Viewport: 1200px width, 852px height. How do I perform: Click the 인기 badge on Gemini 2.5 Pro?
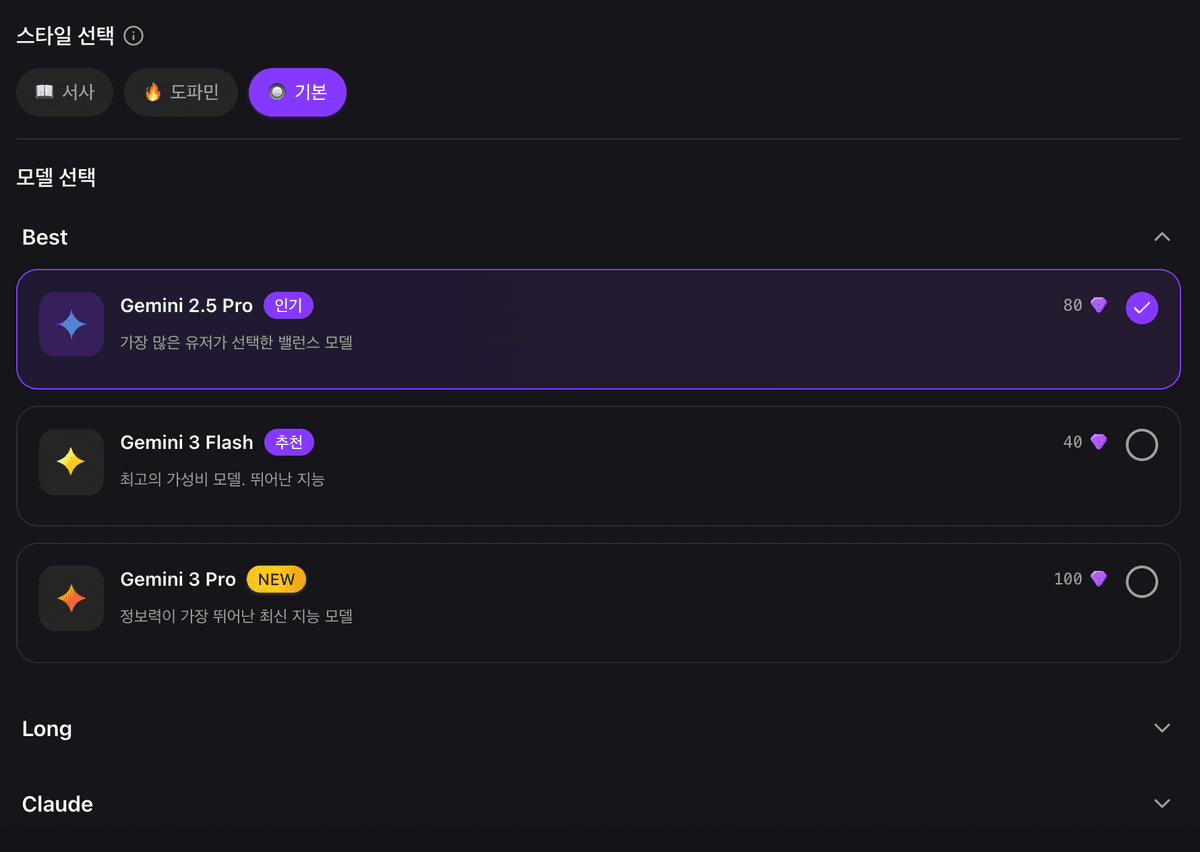click(x=288, y=305)
